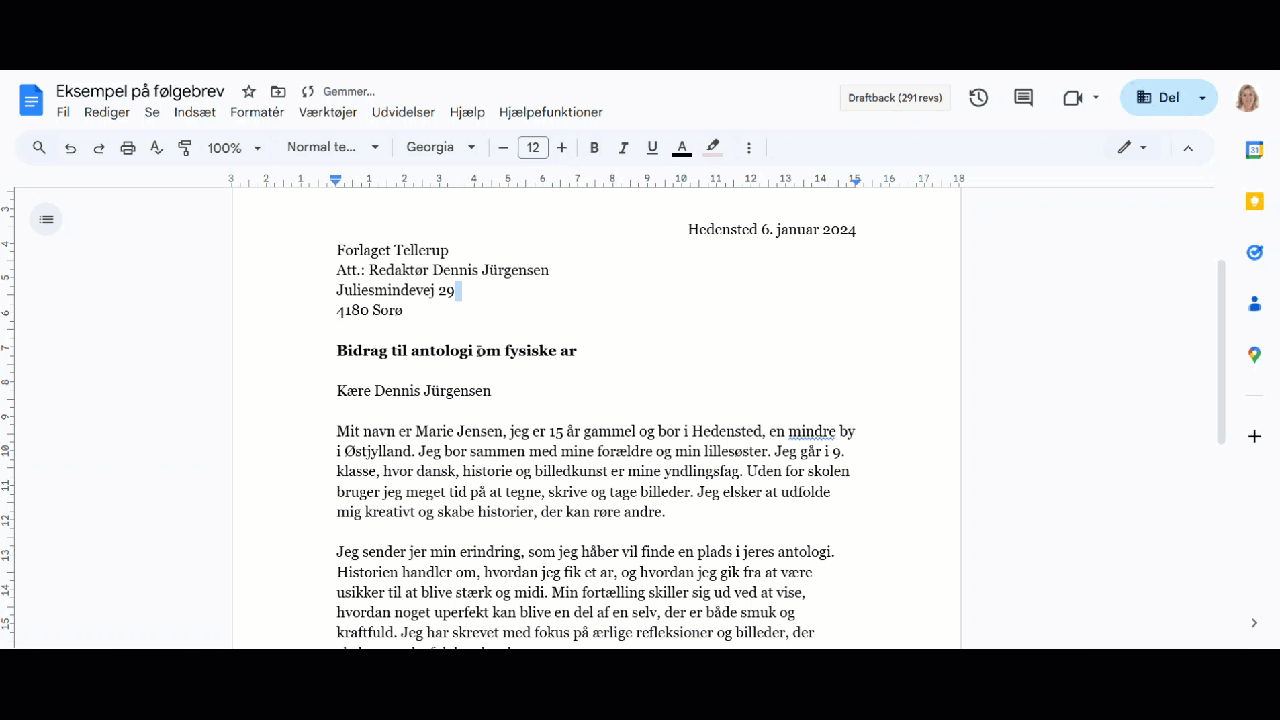Open the Georgia font dropdown
This screenshot has height=720, width=1280.
pos(441,148)
